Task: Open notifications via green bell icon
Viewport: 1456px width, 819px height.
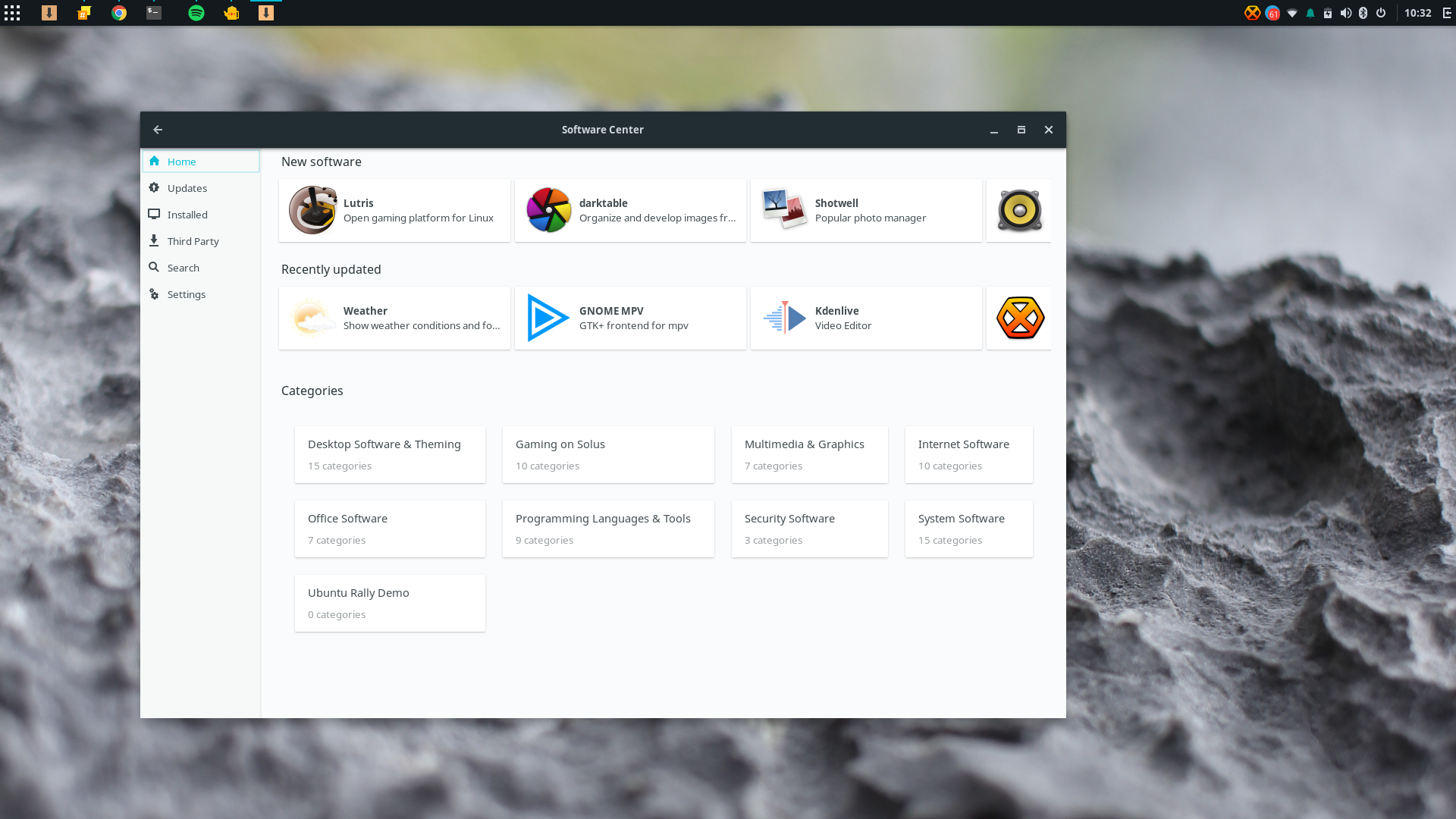Action: [x=1310, y=13]
